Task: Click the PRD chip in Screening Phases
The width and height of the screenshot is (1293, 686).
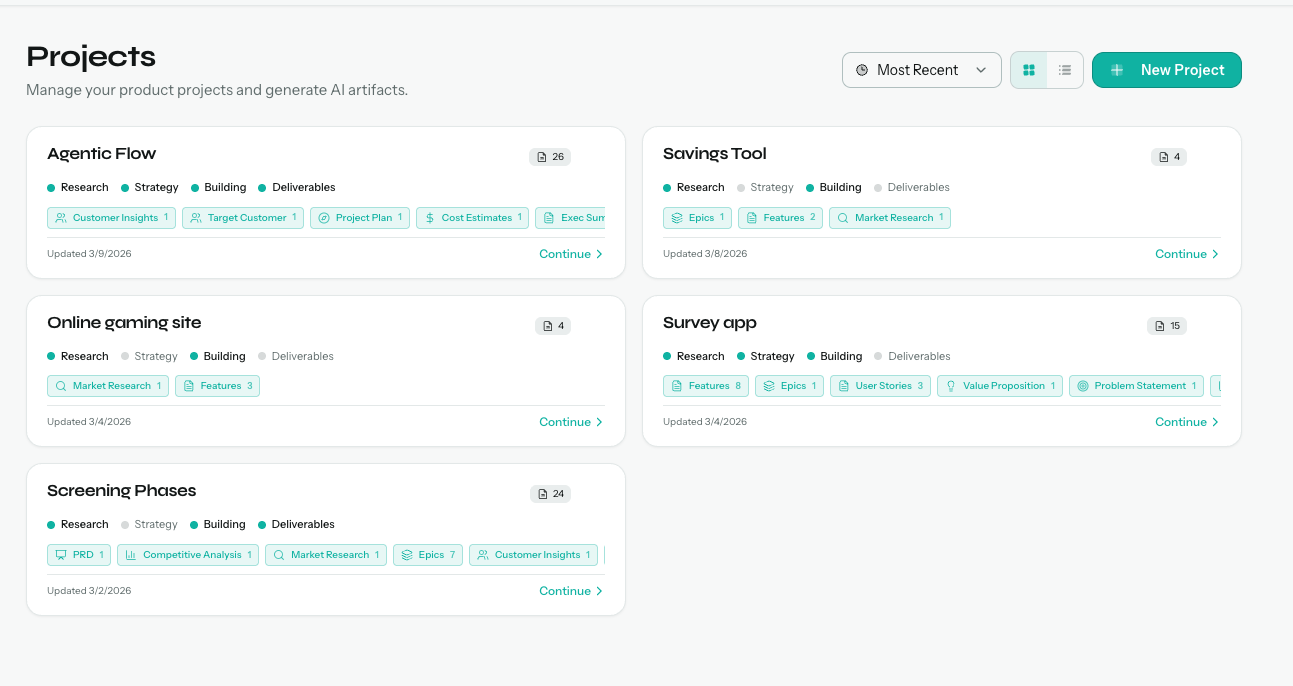Action: click(x=78, y=554)
